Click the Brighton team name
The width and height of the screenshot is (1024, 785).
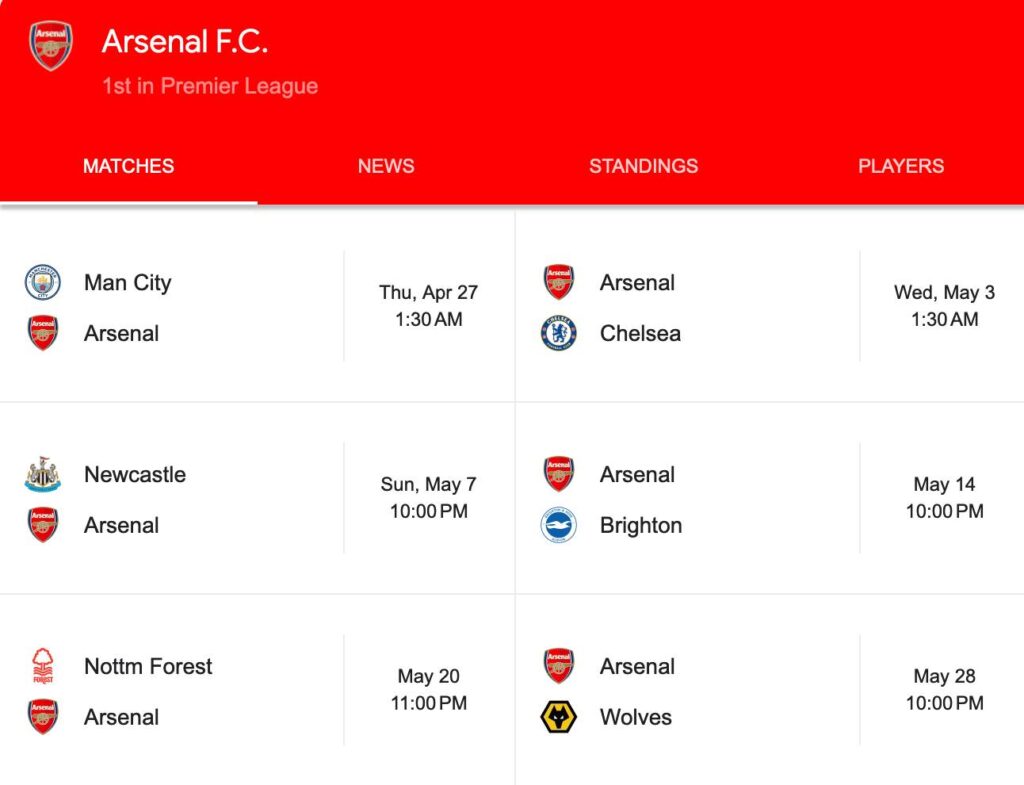coord(641,525)
